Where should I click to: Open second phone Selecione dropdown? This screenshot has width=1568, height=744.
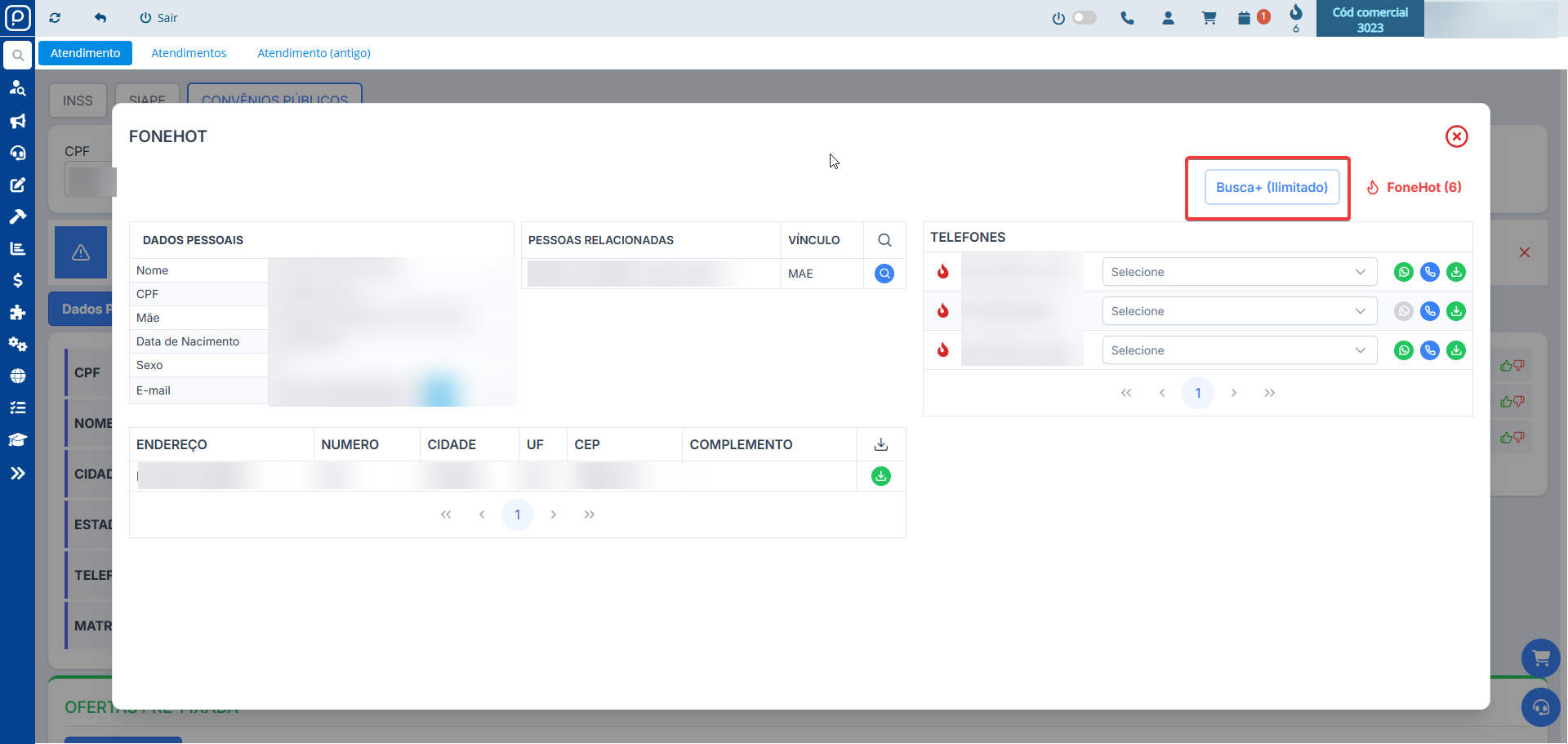click(x=1238, y=311)
